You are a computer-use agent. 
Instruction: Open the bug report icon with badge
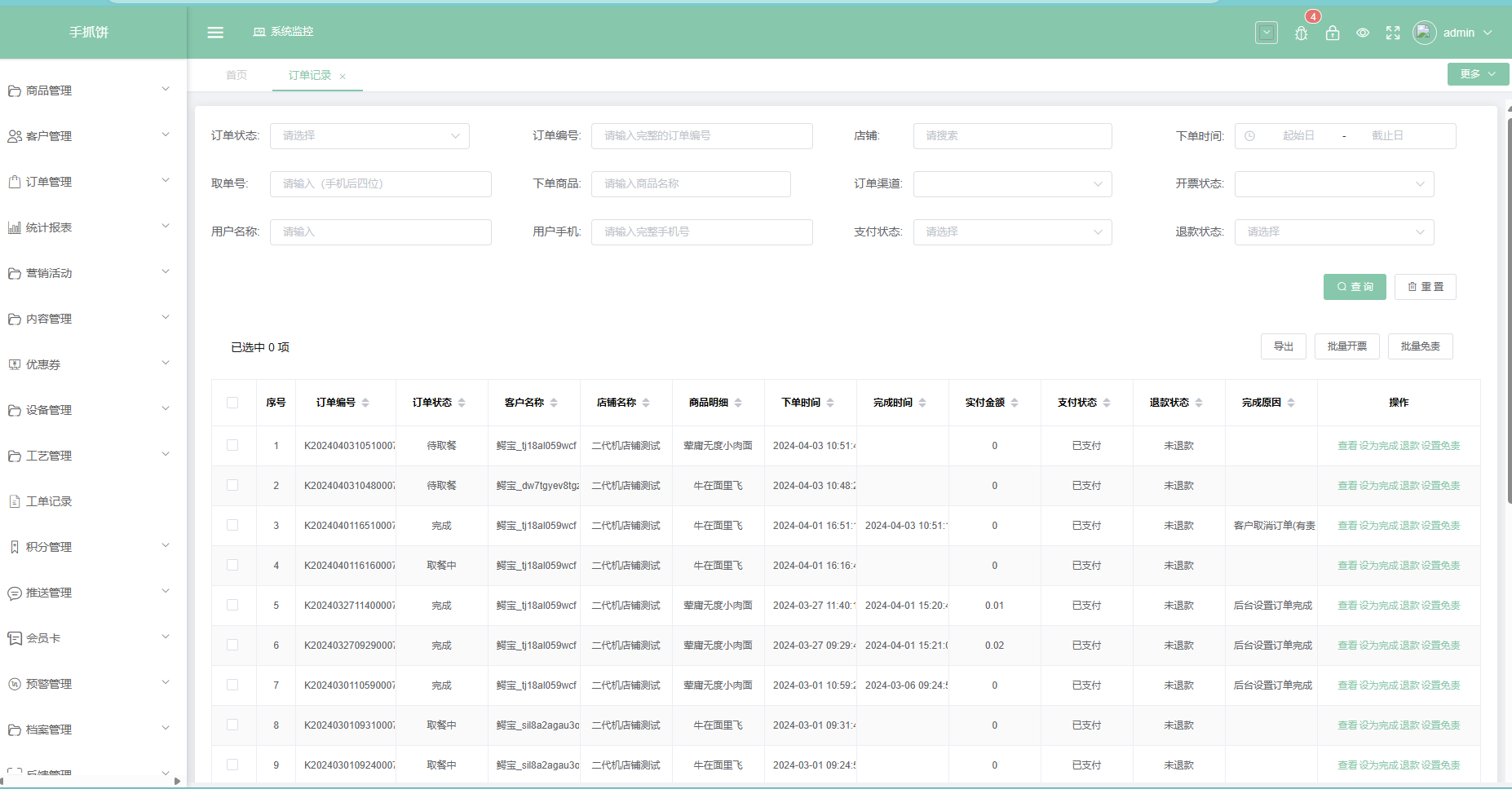click(x=1302, y=33)
